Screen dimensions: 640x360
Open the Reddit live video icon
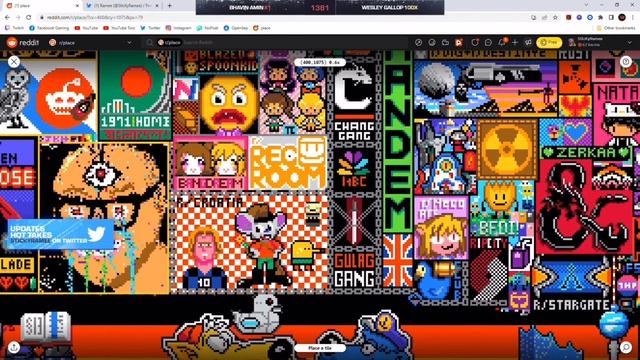459,42
